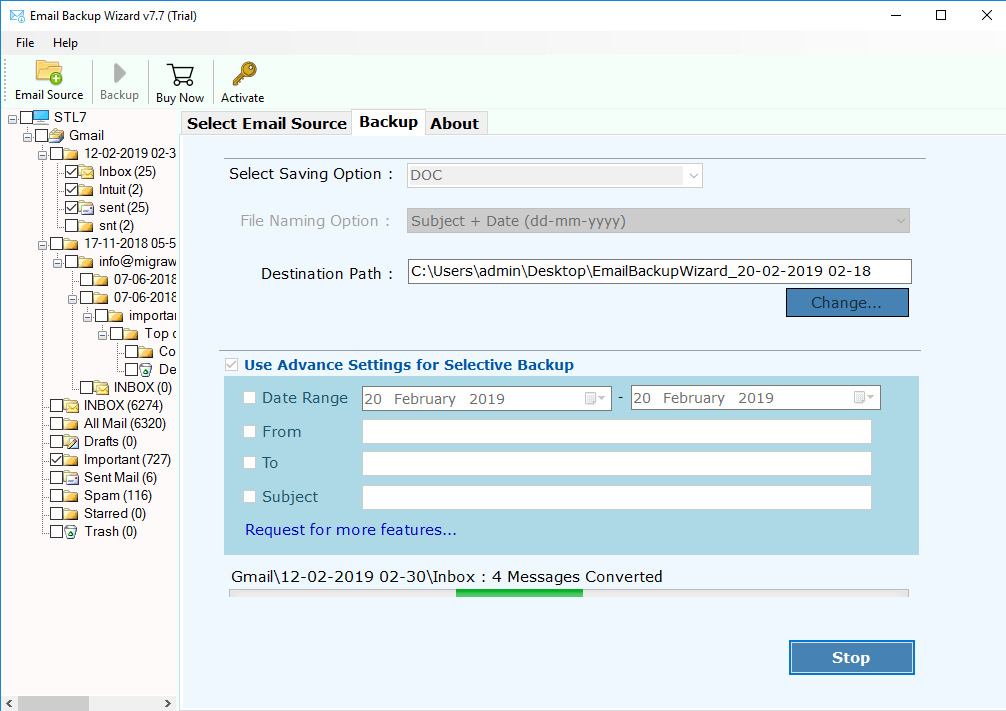Collapse the 12-02-2019 folder node

coord(42,155)
